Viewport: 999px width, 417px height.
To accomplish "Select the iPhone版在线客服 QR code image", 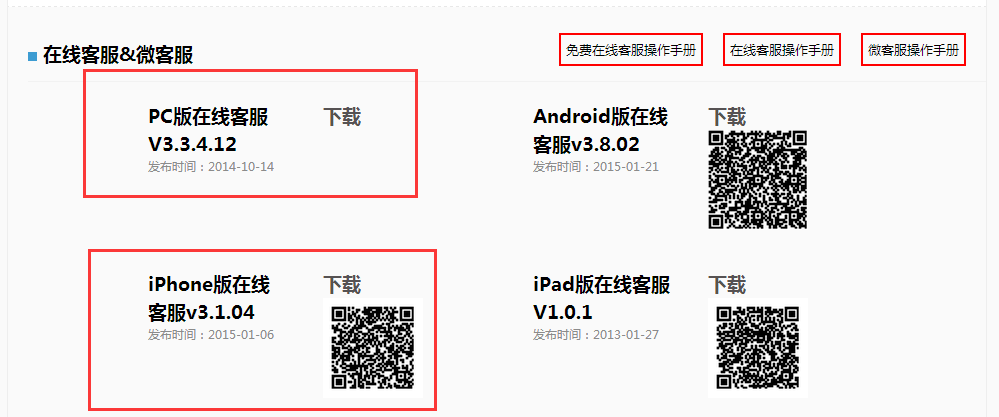I will (373, 348).
